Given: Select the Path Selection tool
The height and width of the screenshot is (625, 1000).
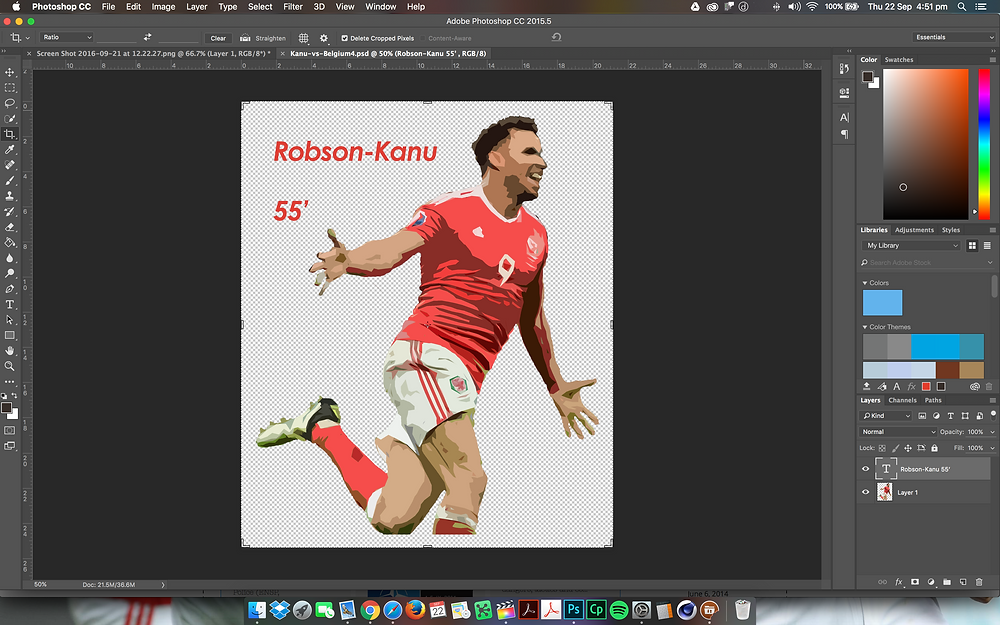Looking at the screenshot, I should click(x=10, y=320).
